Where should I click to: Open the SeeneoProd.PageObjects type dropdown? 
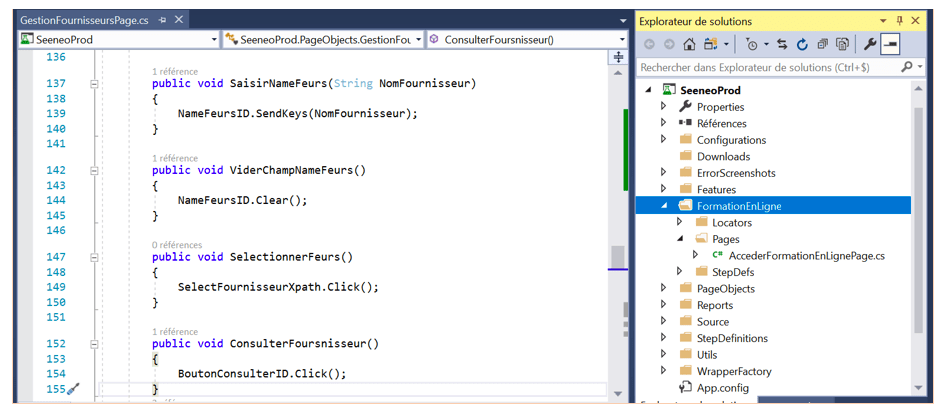pyautogui.click(x=418, y=40)
